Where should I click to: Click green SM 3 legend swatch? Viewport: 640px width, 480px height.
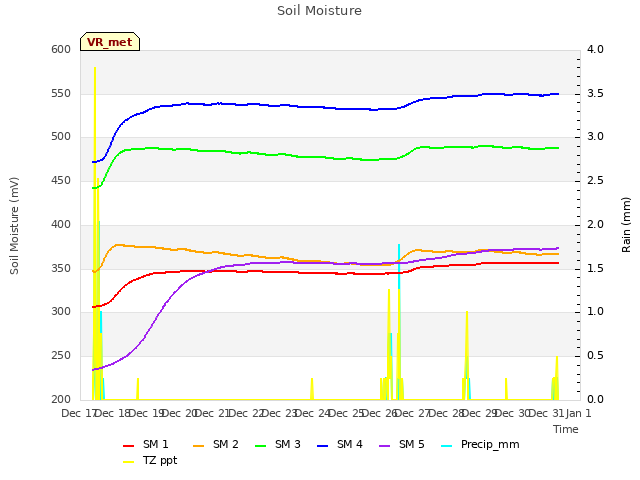tap(260, 446)
